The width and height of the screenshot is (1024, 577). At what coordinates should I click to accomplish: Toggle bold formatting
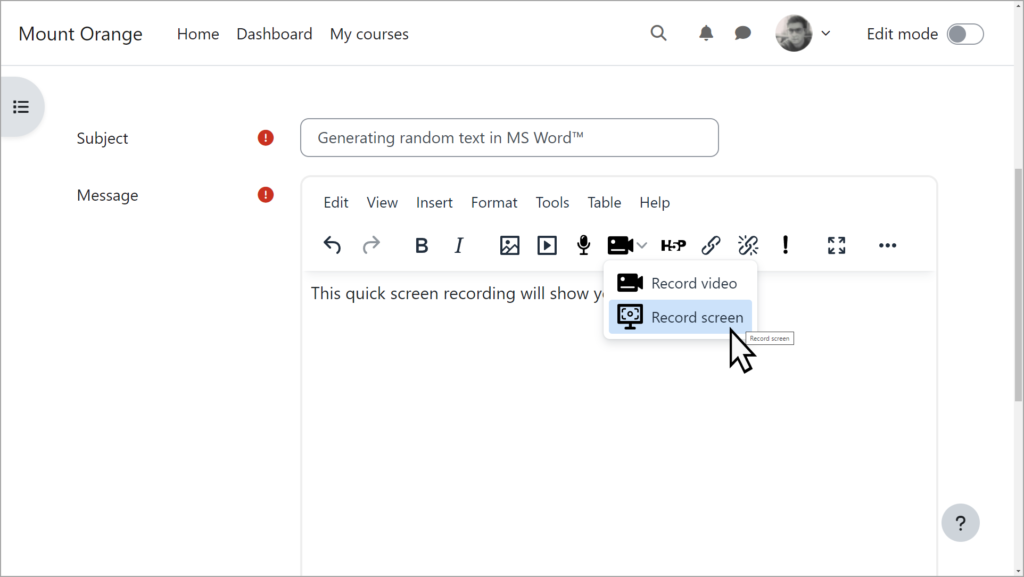421,245
